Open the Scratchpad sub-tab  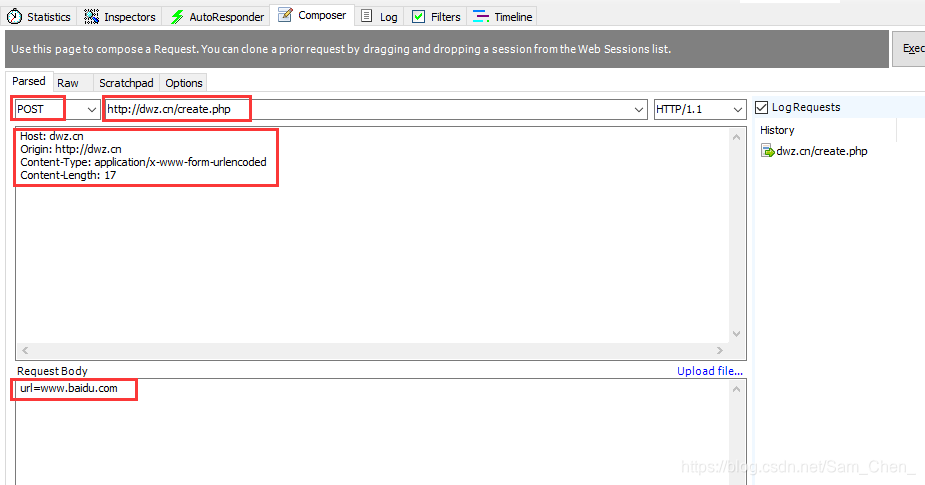[126, 83]
